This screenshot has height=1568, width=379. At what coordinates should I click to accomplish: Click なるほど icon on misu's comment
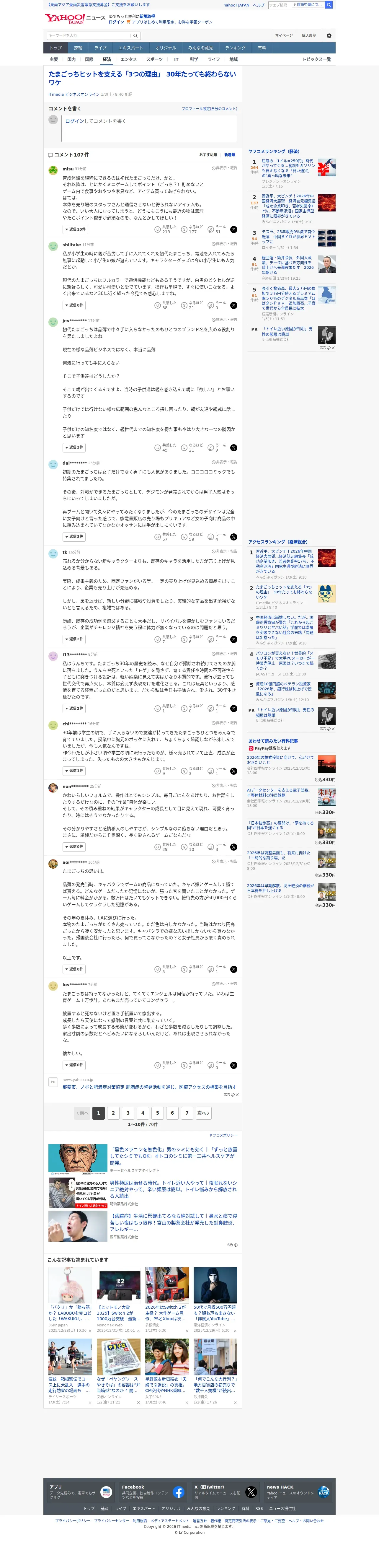click(x=184, y=229)
